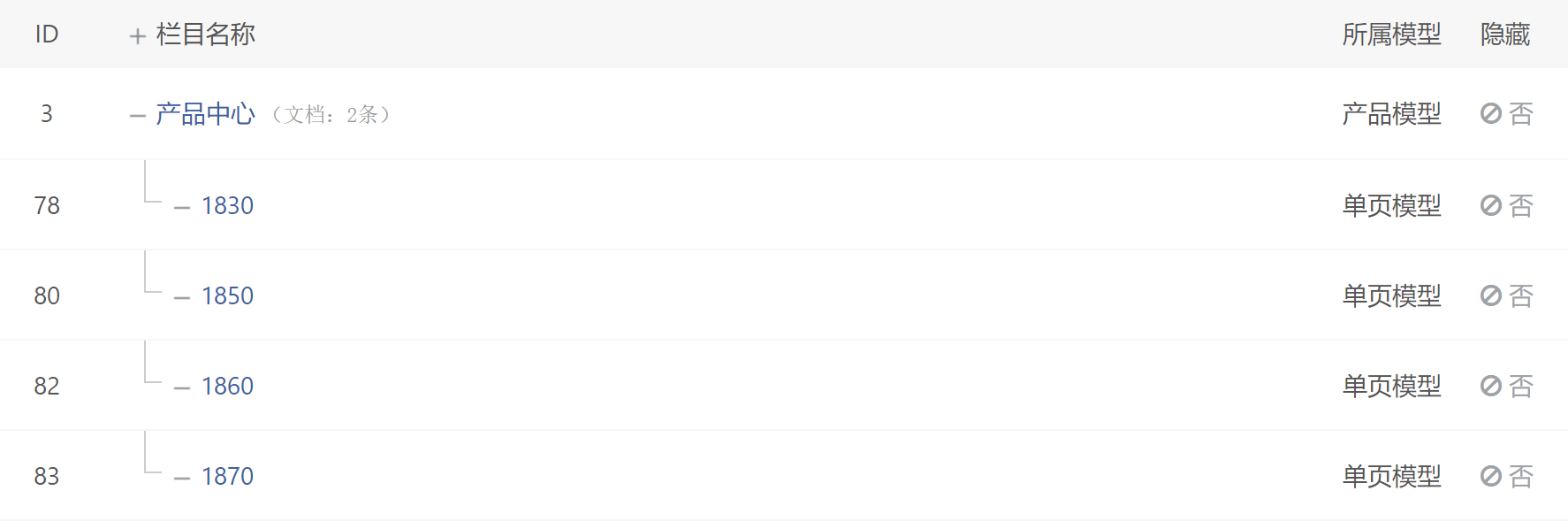
Task: Toggle hidden status icon for 1870
Action: [x=1491, y=476]
